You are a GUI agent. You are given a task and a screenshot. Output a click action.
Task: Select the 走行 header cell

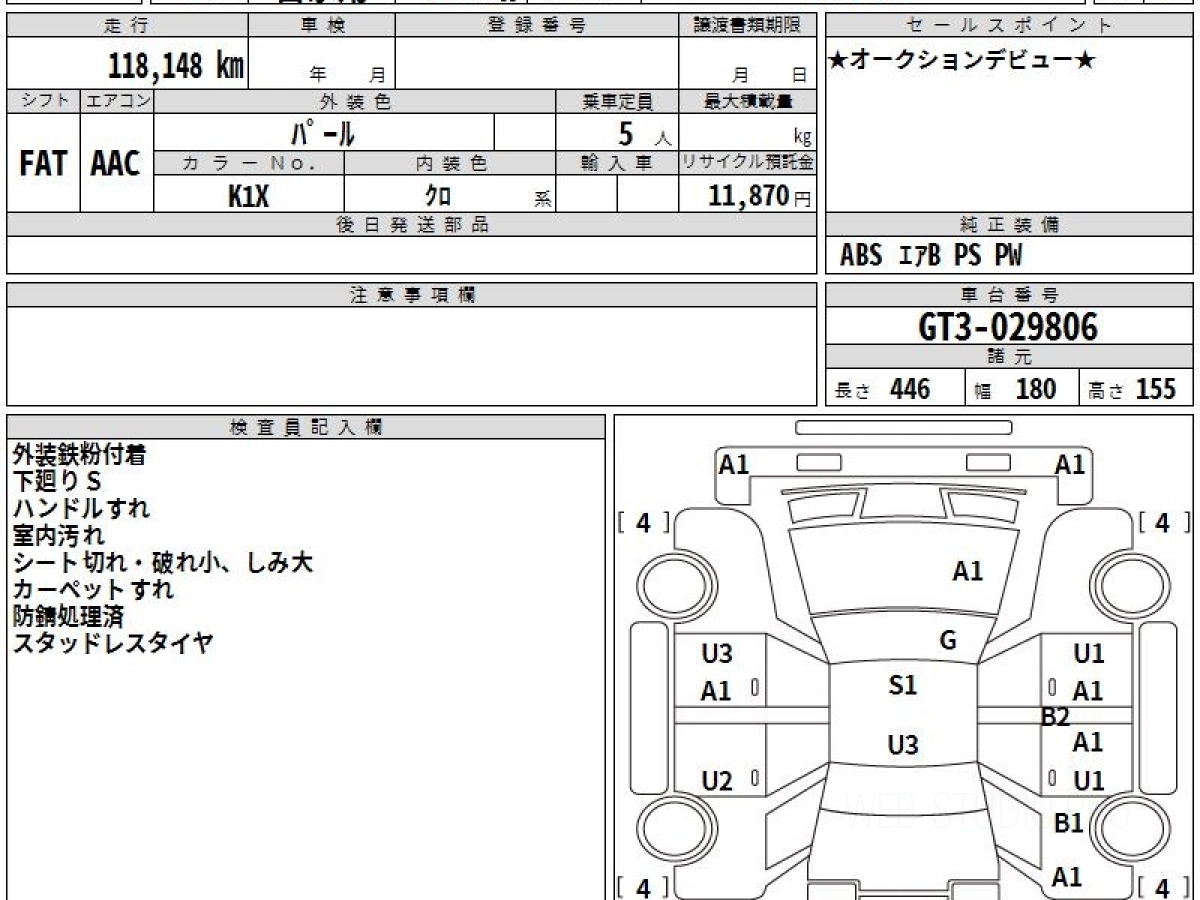click(127, 26)
